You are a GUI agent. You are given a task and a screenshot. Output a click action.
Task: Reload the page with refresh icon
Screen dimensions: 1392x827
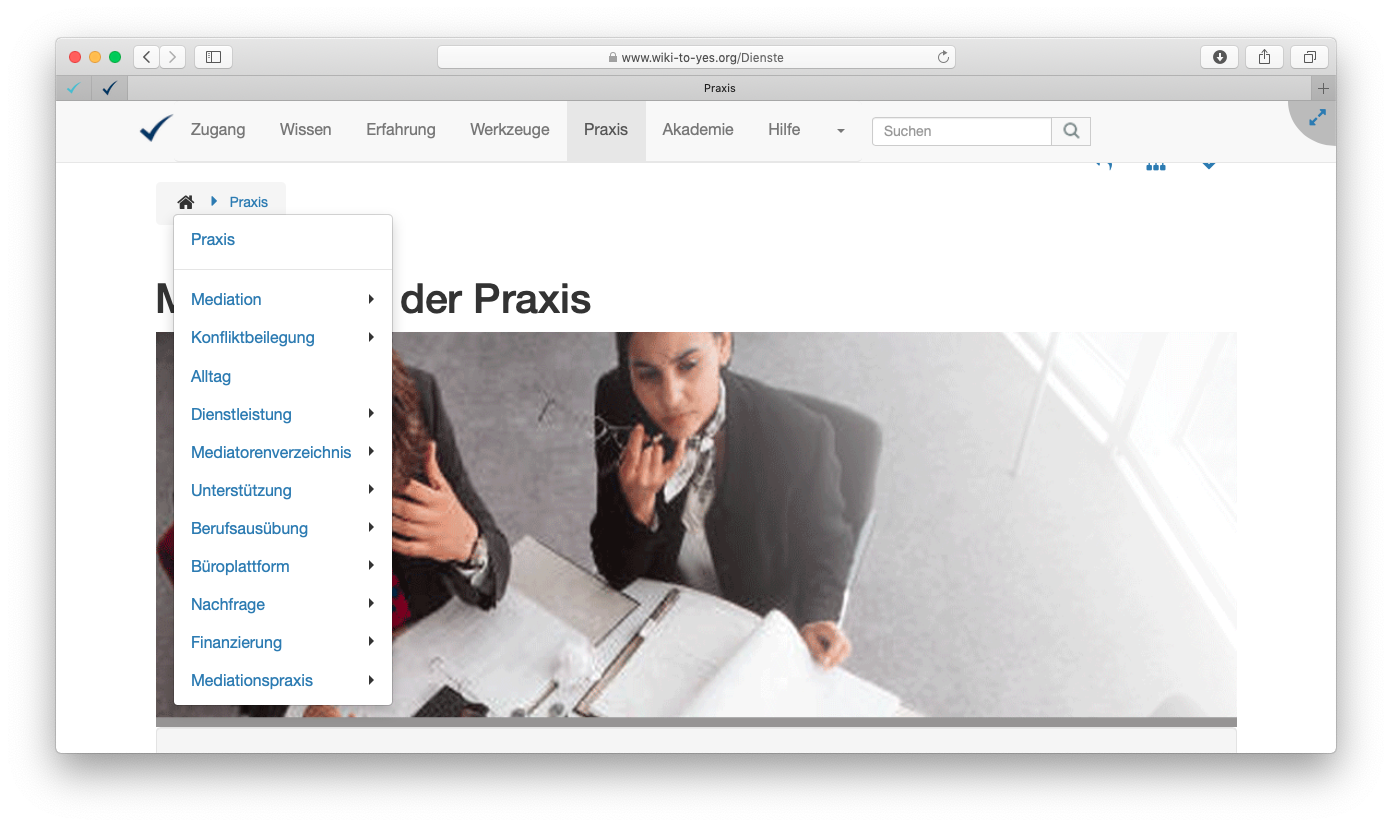pos(942,57)
